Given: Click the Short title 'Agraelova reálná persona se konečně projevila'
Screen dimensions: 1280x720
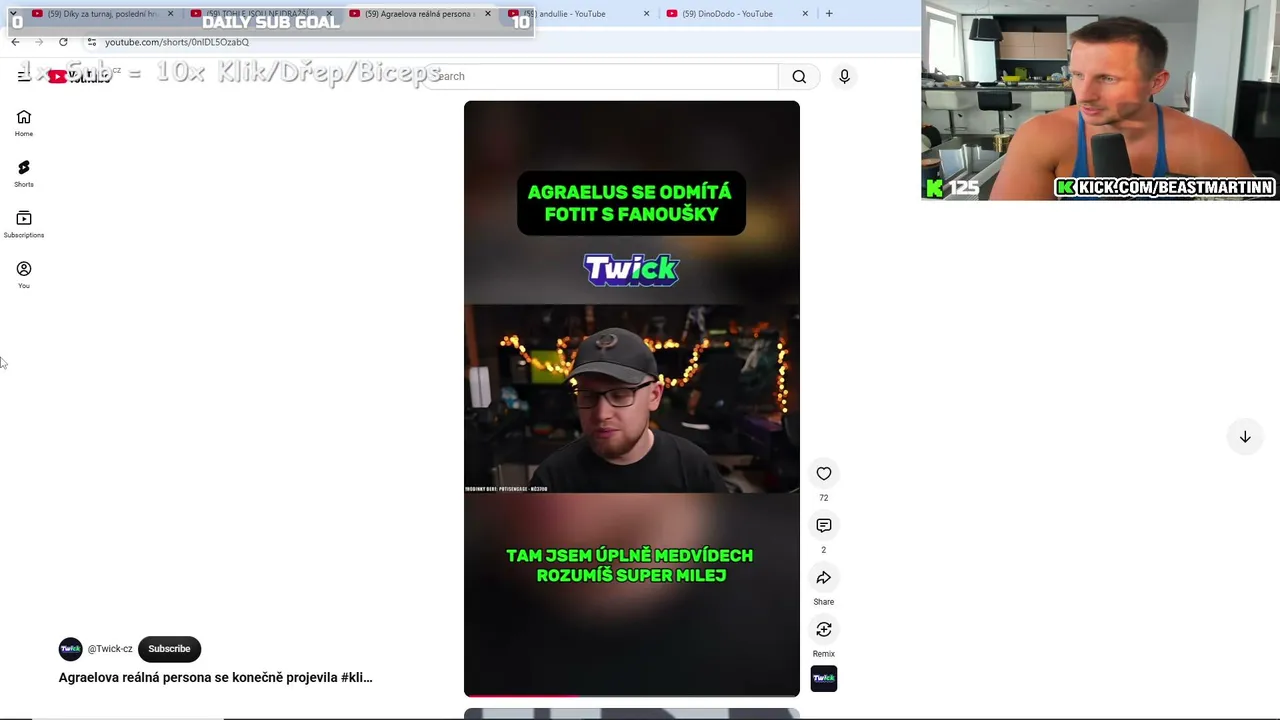Looking at the screenshot, I should [x=215, y=677].
